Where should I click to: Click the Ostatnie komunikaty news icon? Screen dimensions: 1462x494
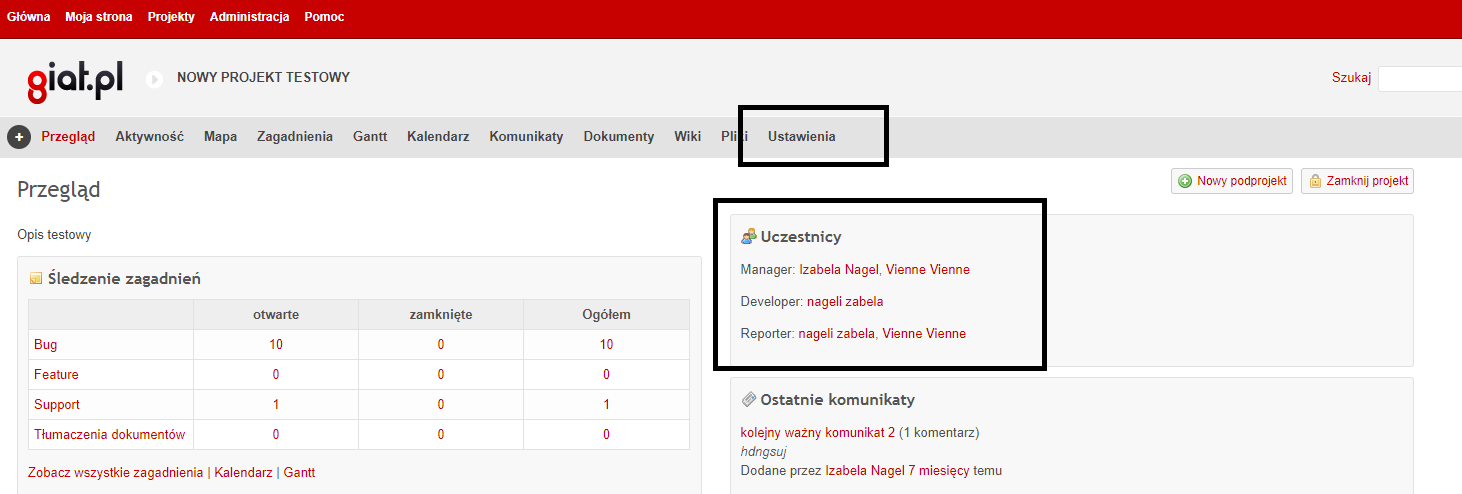tap(749, 399)
